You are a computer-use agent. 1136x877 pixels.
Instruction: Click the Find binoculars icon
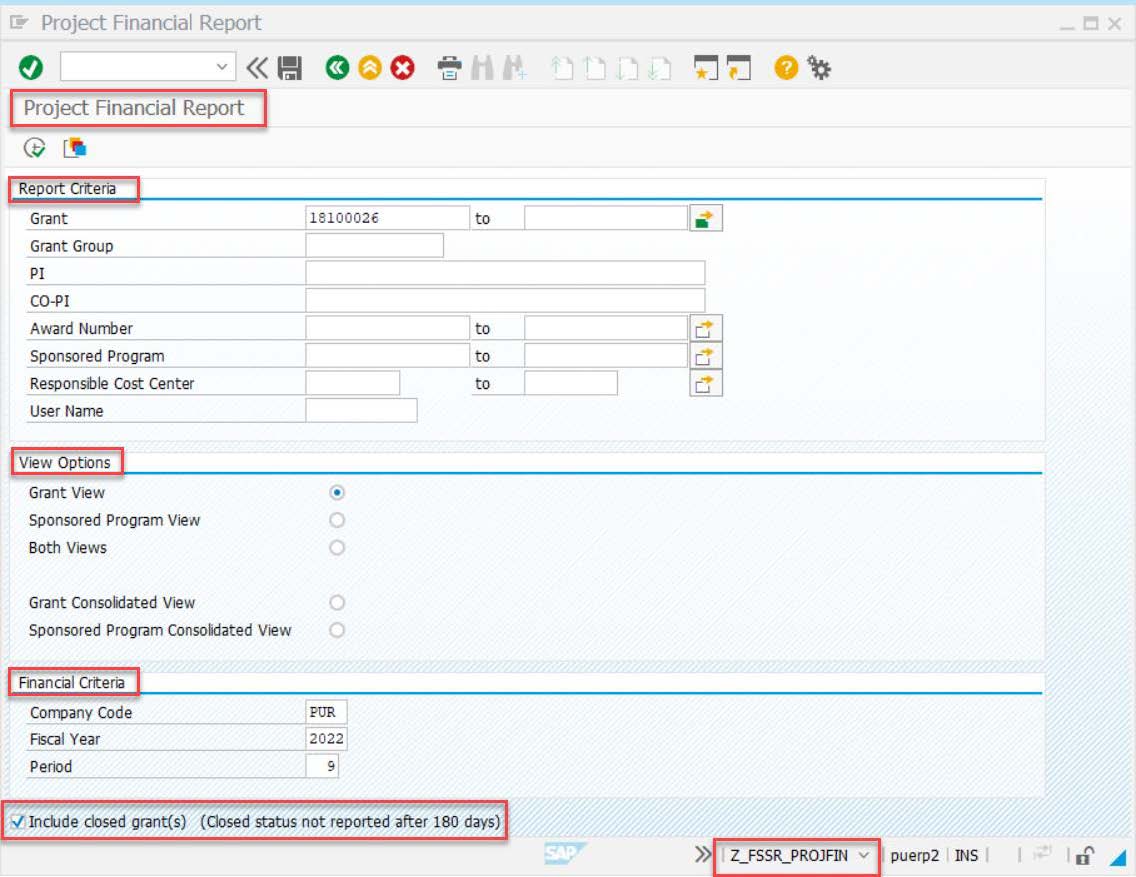[482, 68]
